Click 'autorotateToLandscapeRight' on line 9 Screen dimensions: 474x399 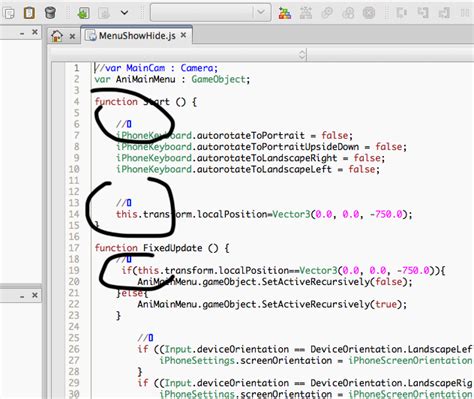[x=267, y=158]
